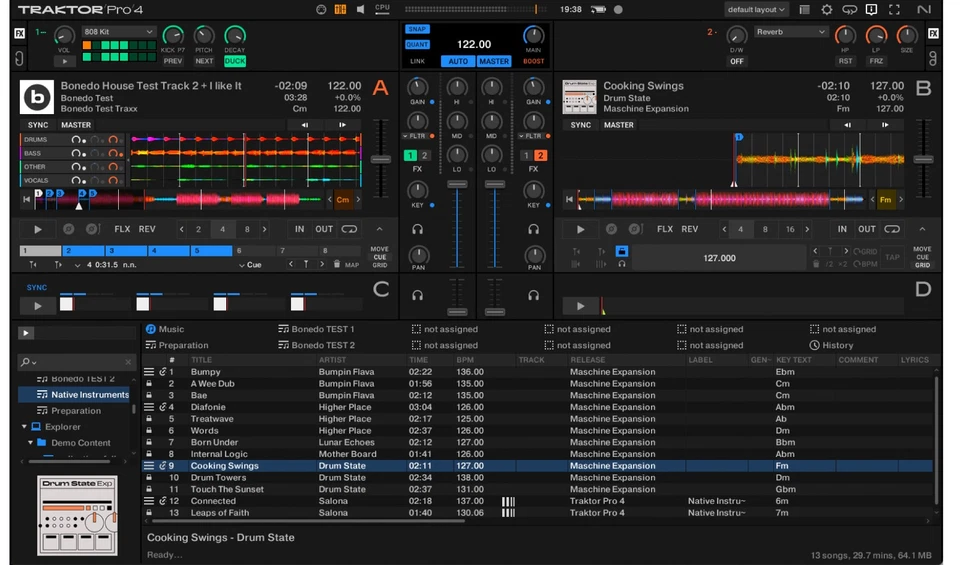The image size is (960, 565).
Task: Click the layout list icon in header
Action: [x=804, y=9]
